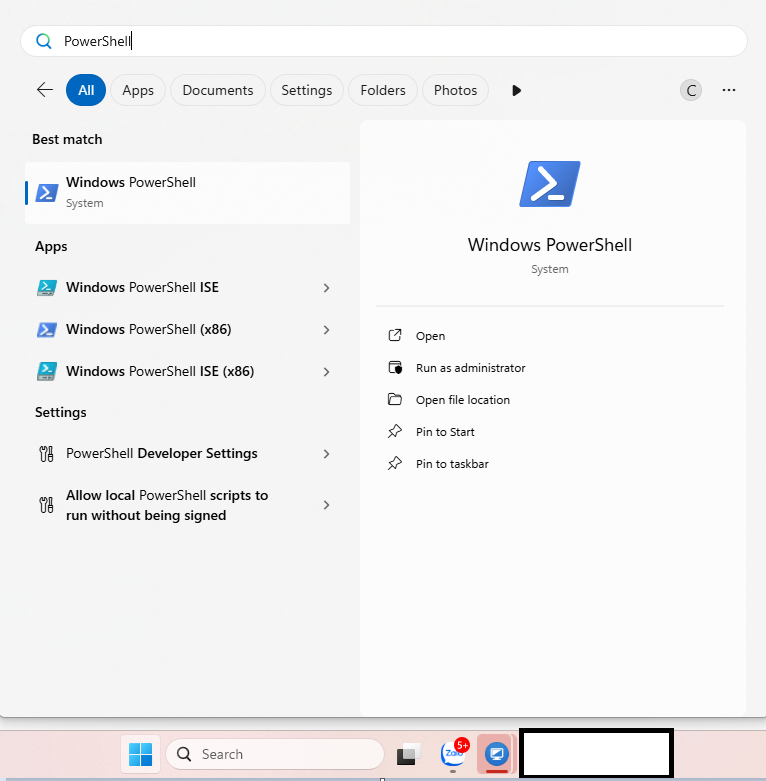Open the remote desktop app on taskbar

click(497, 754)
